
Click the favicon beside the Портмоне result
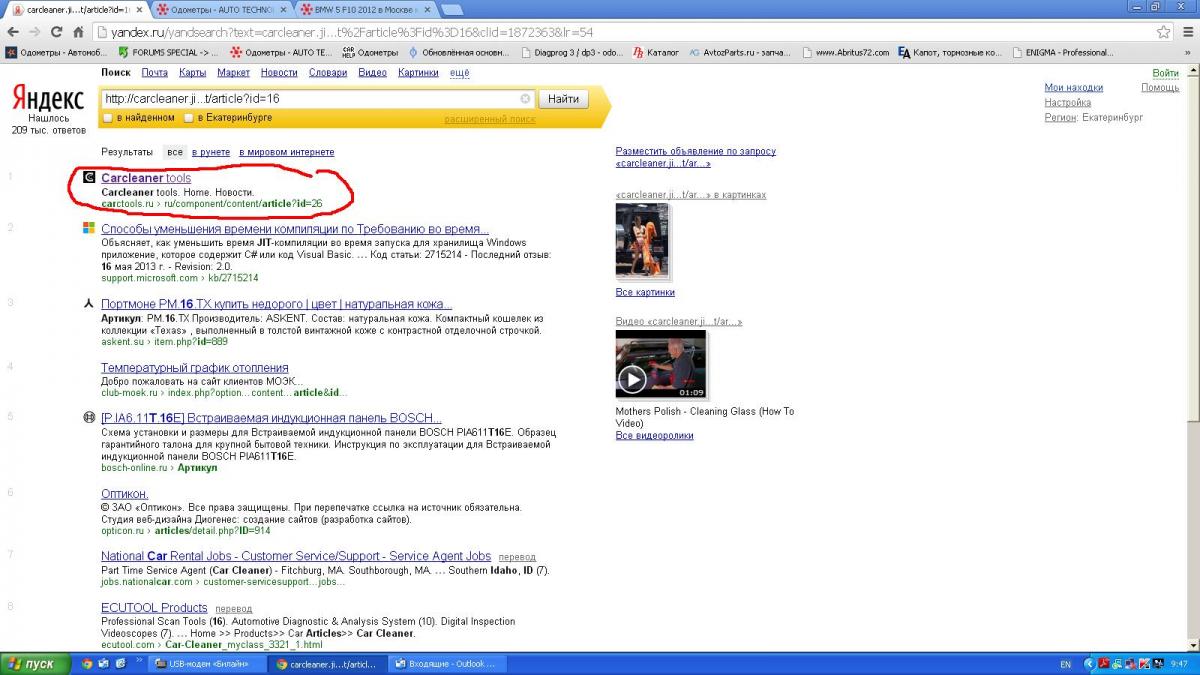tap(88, 304)
